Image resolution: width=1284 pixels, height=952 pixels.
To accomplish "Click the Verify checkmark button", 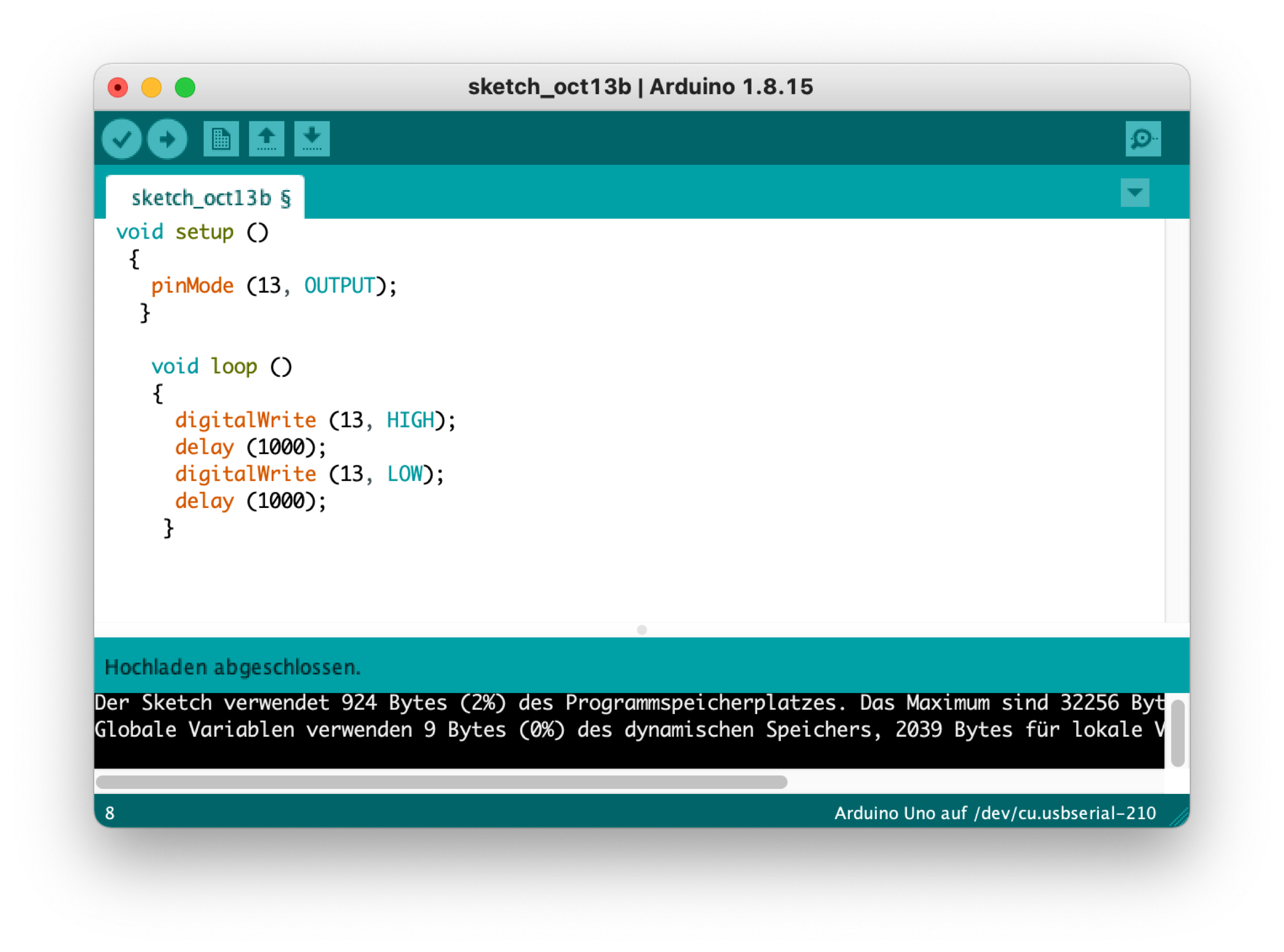I will pos(122,139).
